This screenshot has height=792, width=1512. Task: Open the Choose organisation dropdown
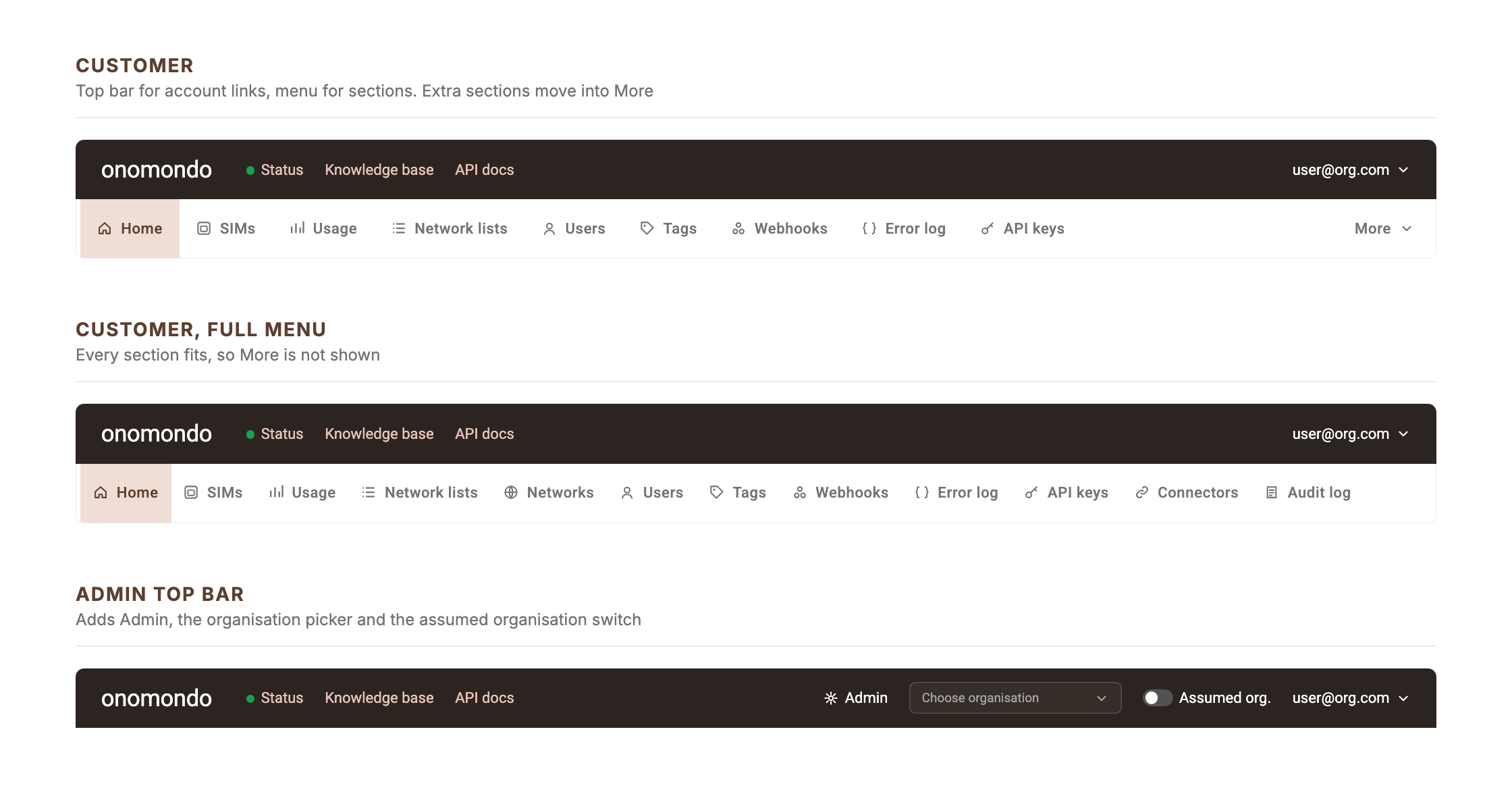click(1015, 698)
